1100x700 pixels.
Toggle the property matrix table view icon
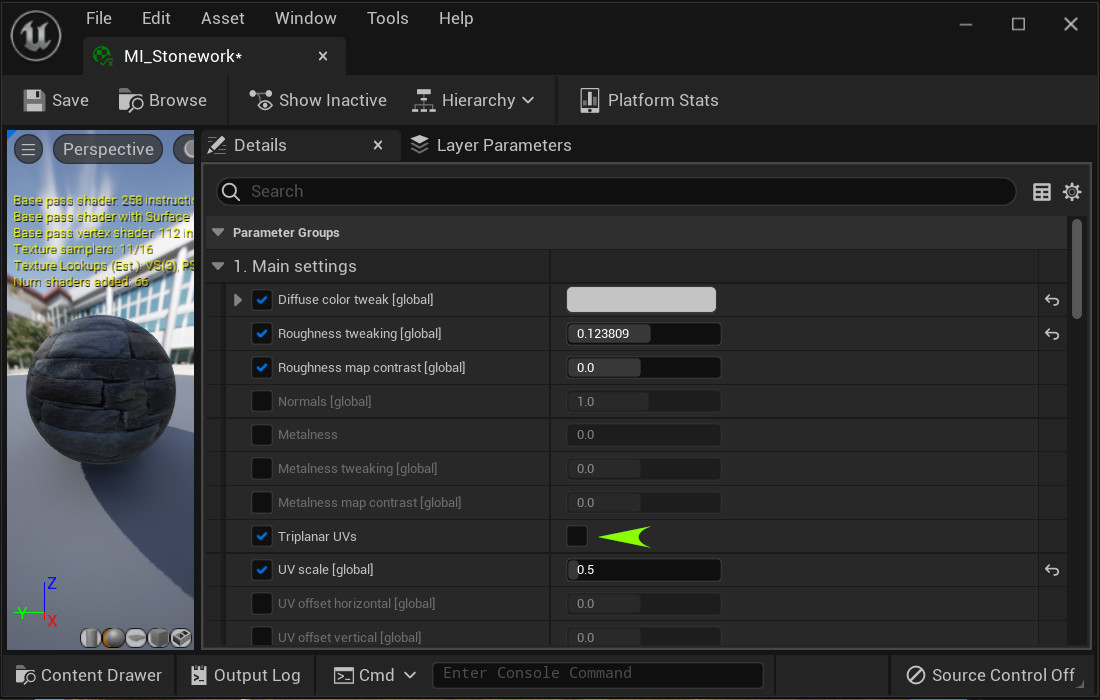pyautogui.click(x=1042, y=192)
